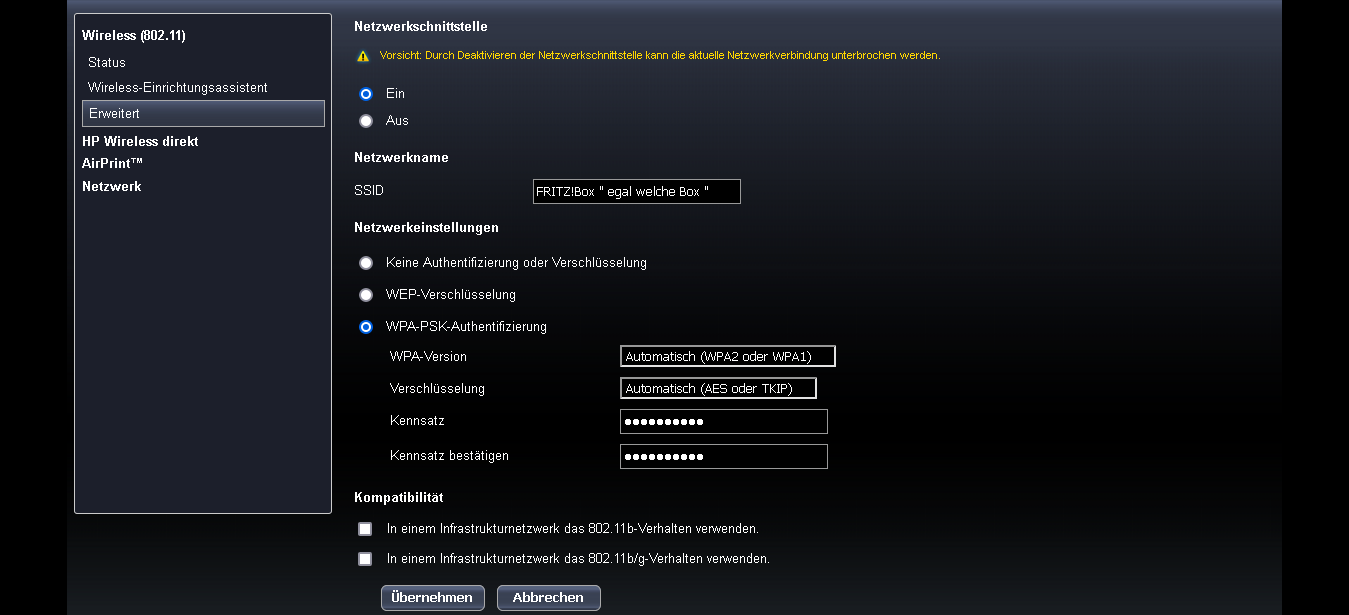Click the yellow warning triangle icon
This screenshot has height=615, width=1349.
[x=364, y=57]
